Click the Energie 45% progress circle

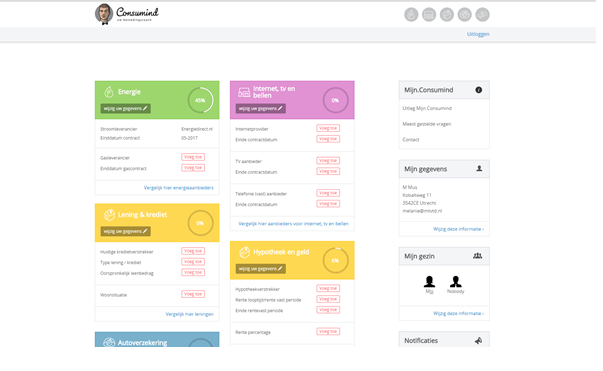200,100
